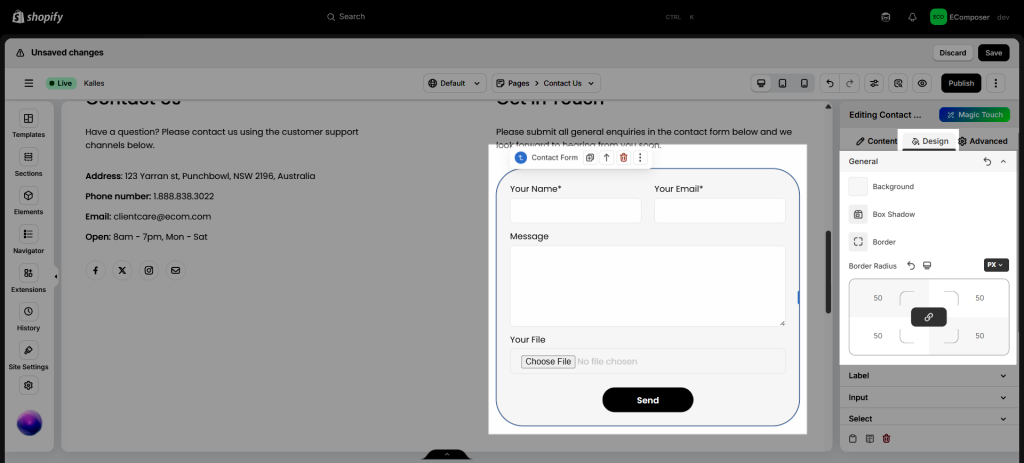Open the PX unit dropdown

996,265
